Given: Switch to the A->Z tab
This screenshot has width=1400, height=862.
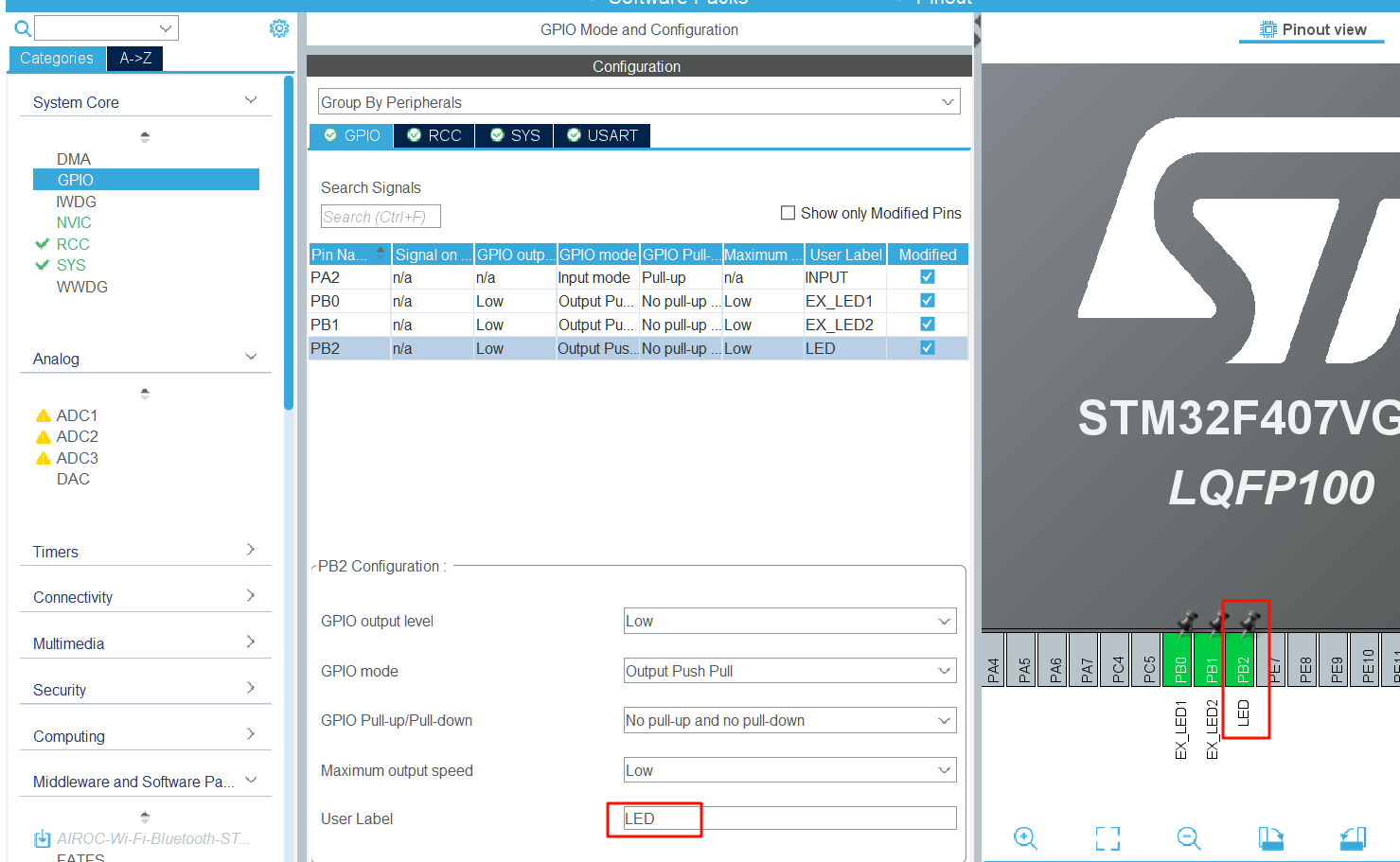Looking at the screenshot, I should 135,59.
